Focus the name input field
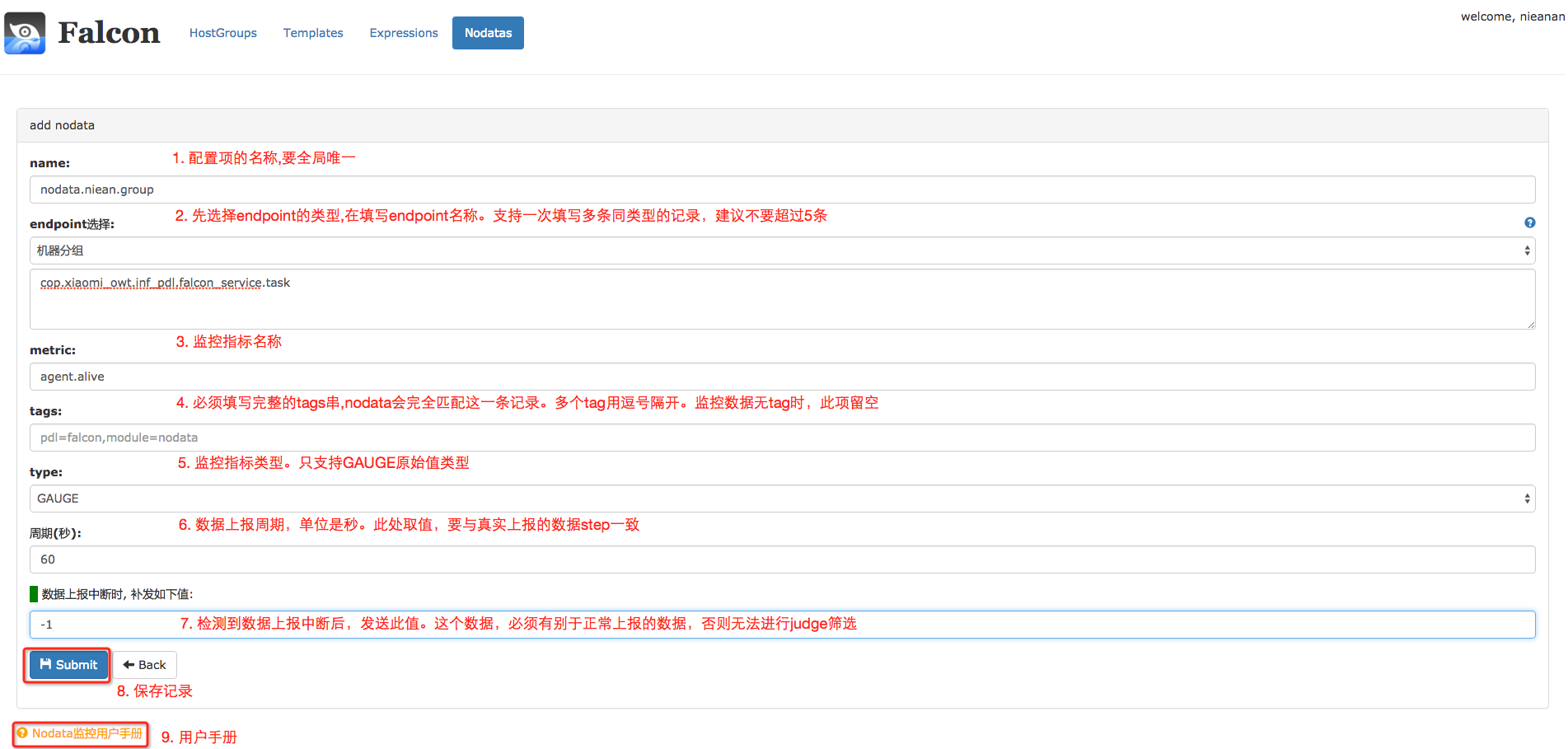The image size is (1568, 749). (x=782, y=190)
